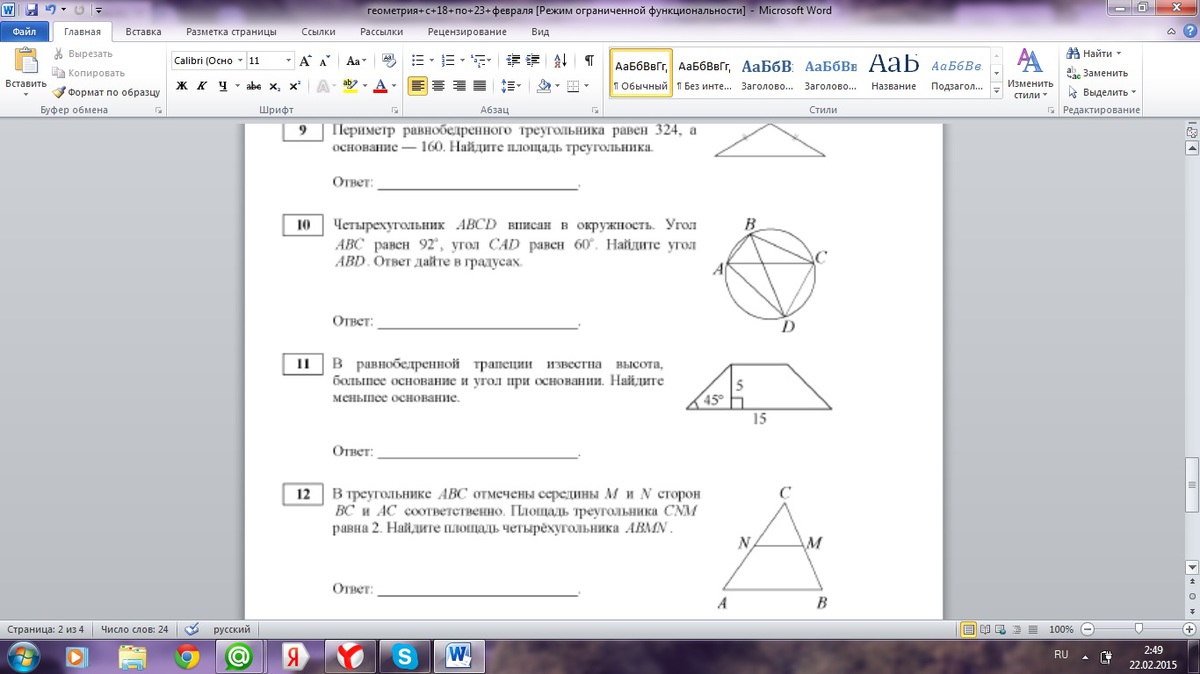The height and width of the screenshot is (674, 1200).
Task: Open Word Help question mark icon
Action: [1190, 31]
